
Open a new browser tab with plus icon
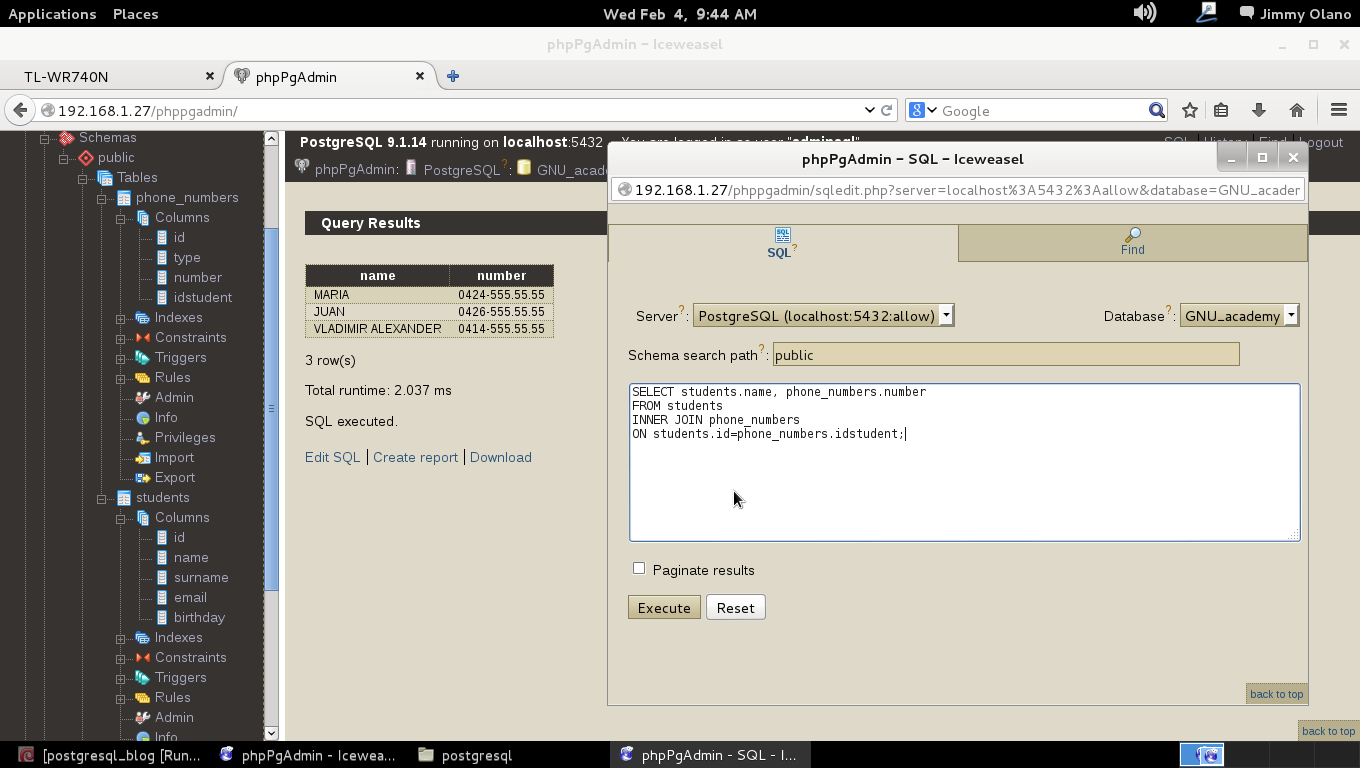[453, 76]
